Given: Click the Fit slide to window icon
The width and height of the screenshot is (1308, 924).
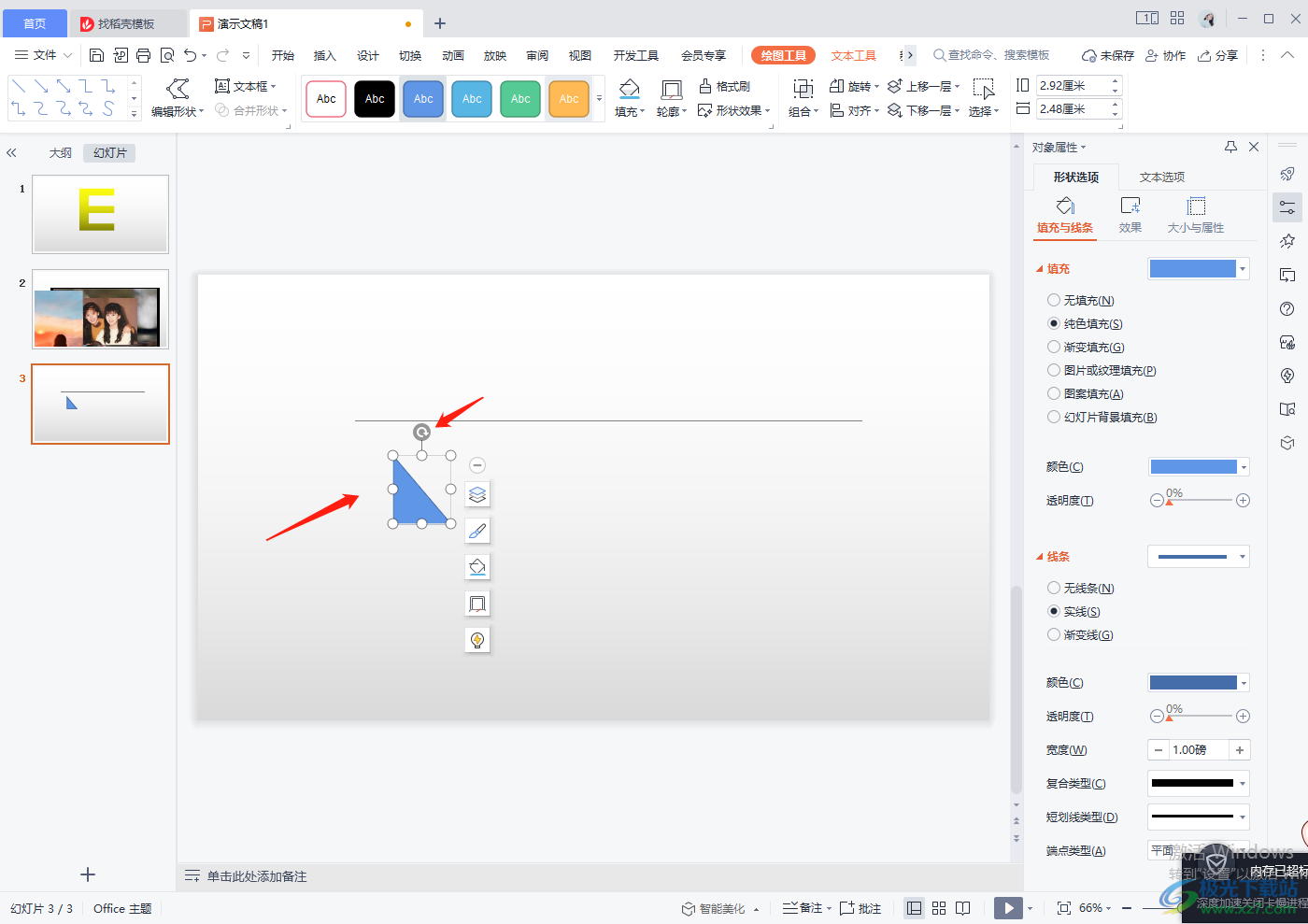Looking at the screenshot, I should (x=1063, y=908).
